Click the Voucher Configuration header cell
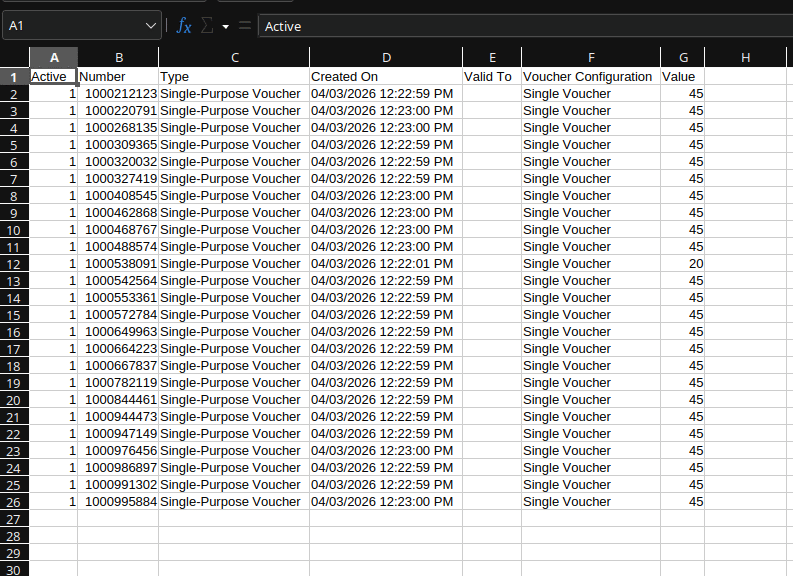 [x=591, y=76]
